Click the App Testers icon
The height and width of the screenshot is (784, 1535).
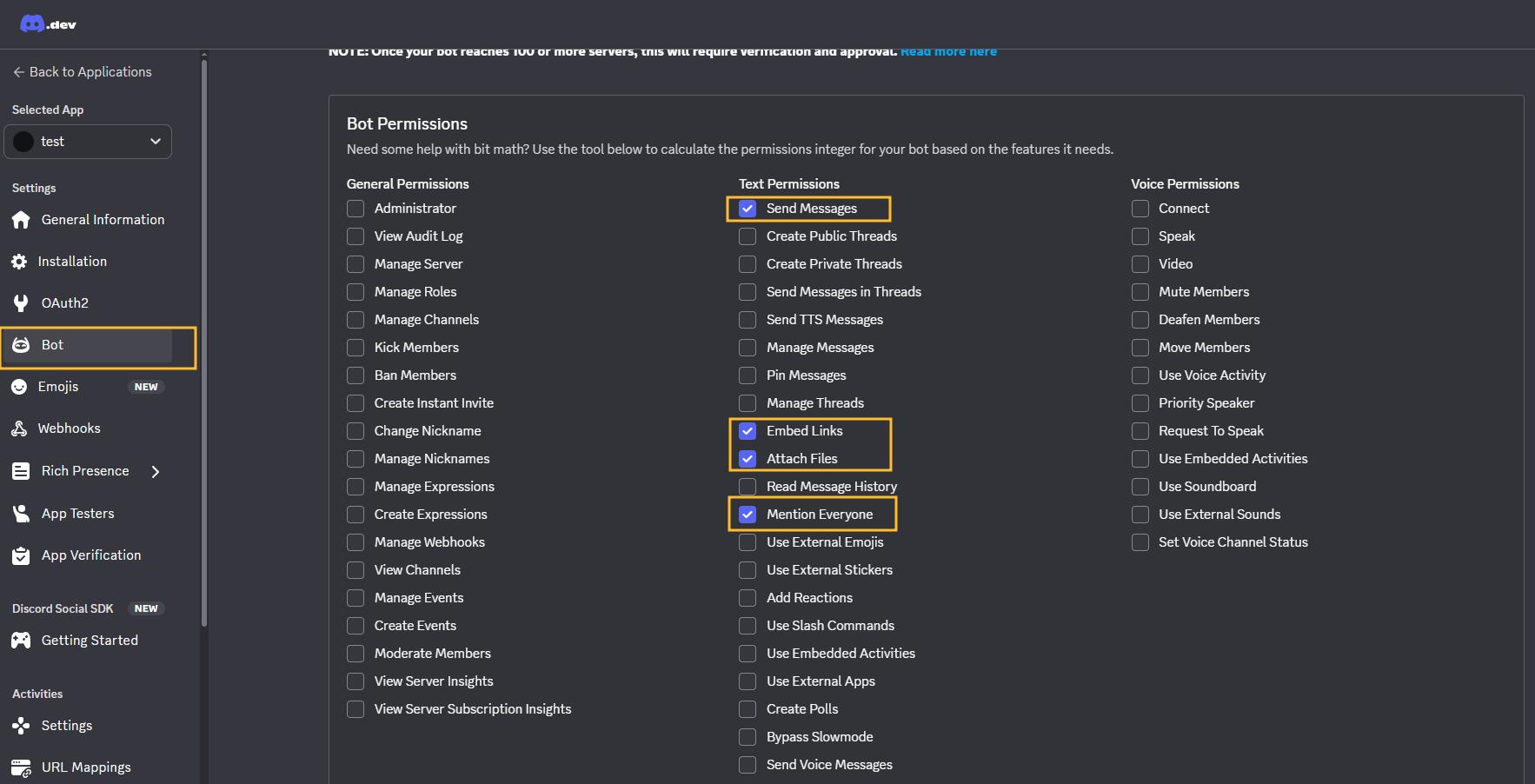pos(21,514)
